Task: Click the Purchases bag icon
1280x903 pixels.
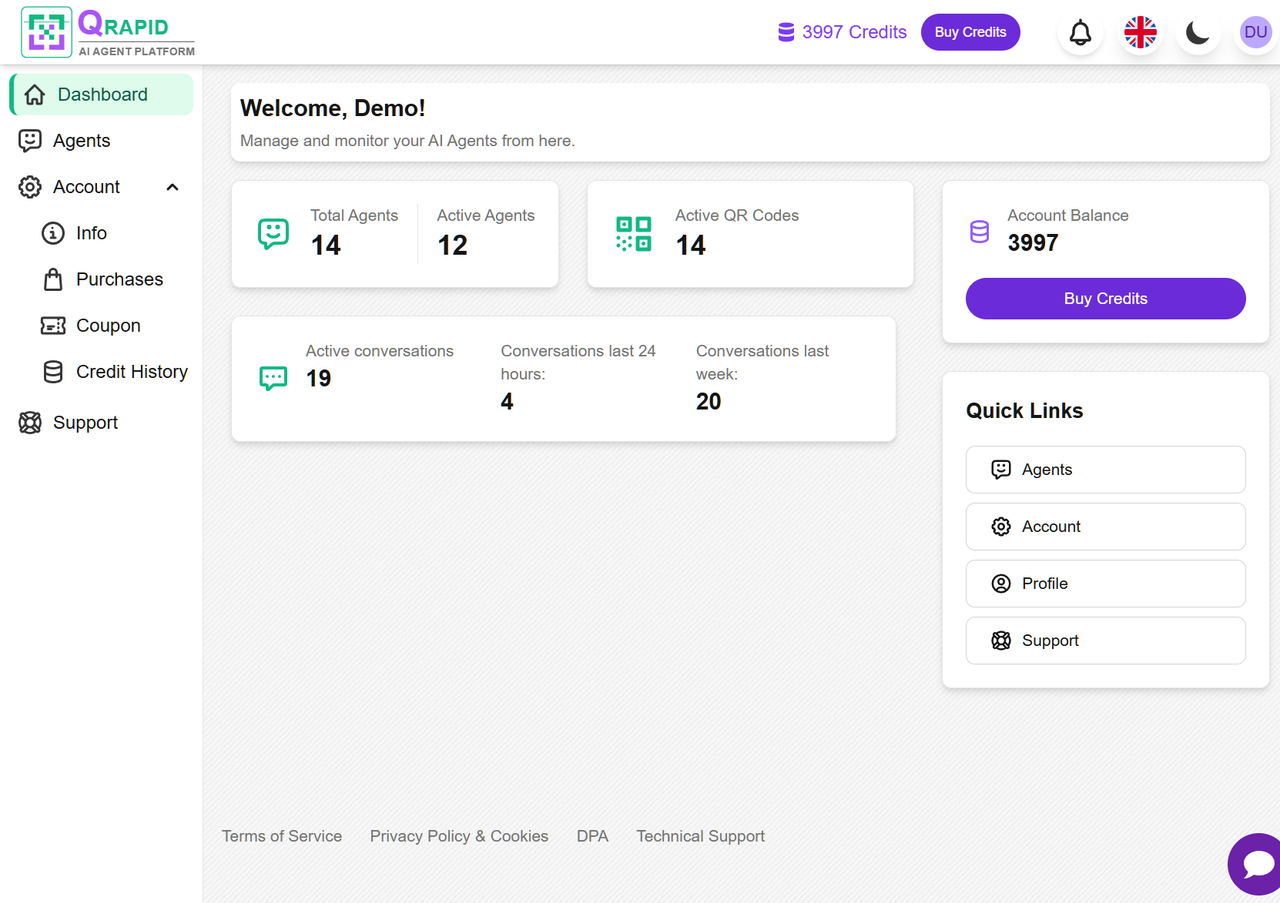Action: pyautogui.click(x=52, y=279)
